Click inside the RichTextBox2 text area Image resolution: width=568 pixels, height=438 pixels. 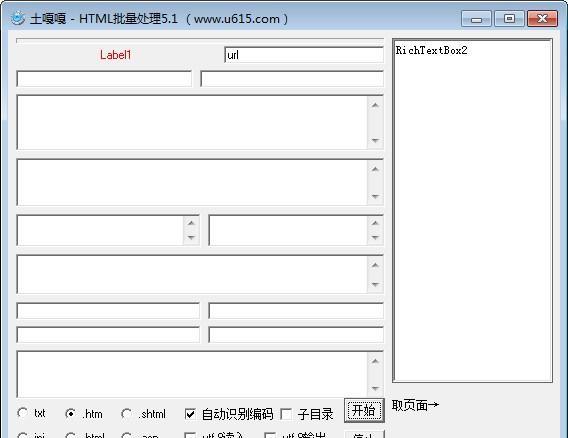[x=472, y=210]
